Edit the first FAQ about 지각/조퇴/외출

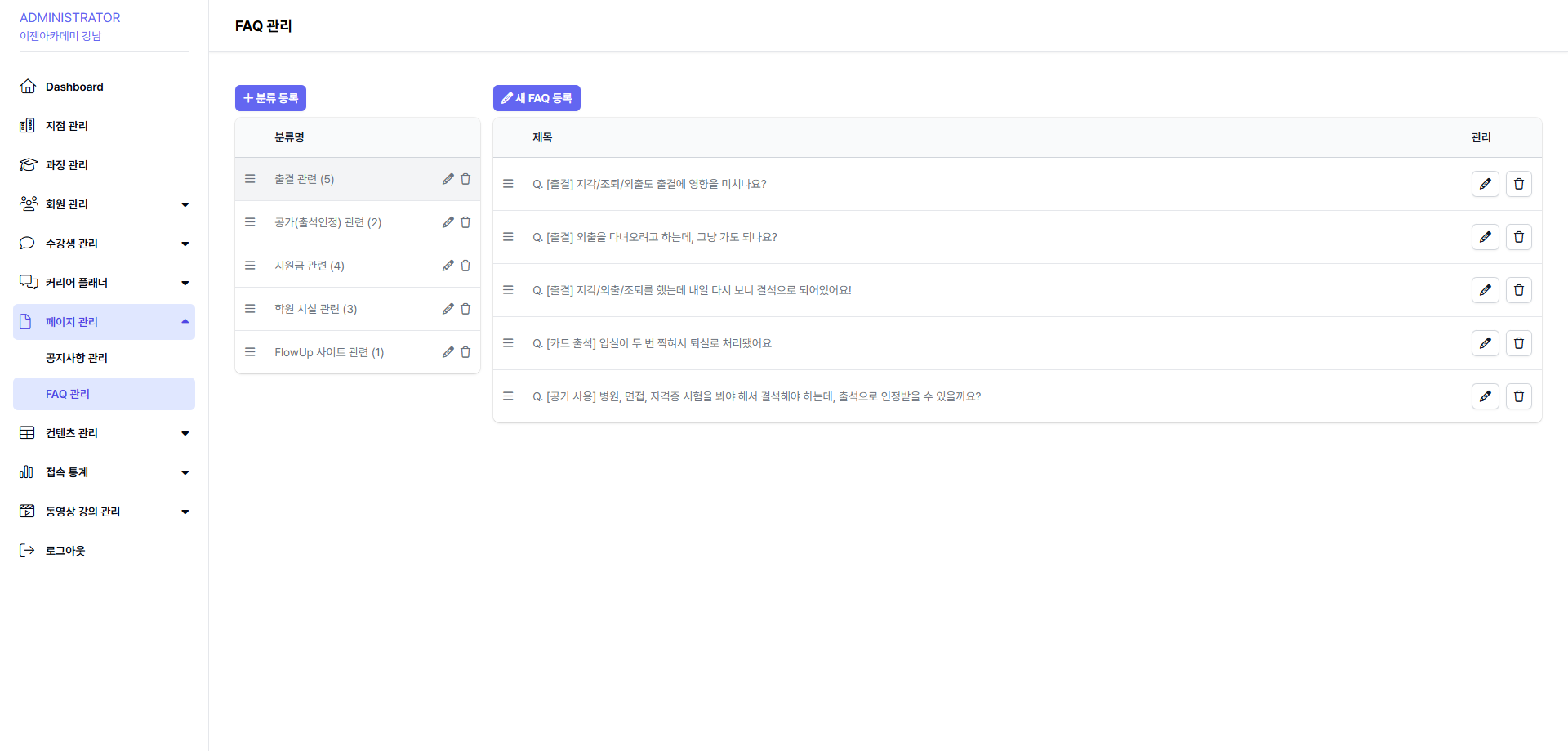1485,184
